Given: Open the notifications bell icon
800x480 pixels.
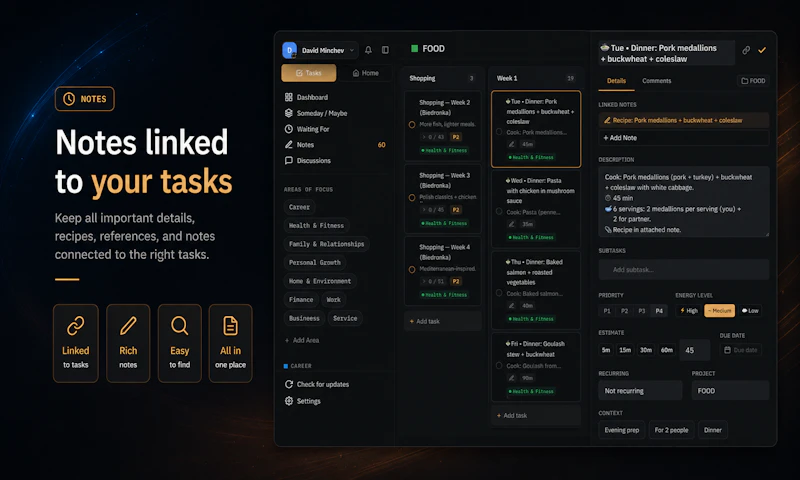Looking at the screenshot, I should tap(368, 50).
